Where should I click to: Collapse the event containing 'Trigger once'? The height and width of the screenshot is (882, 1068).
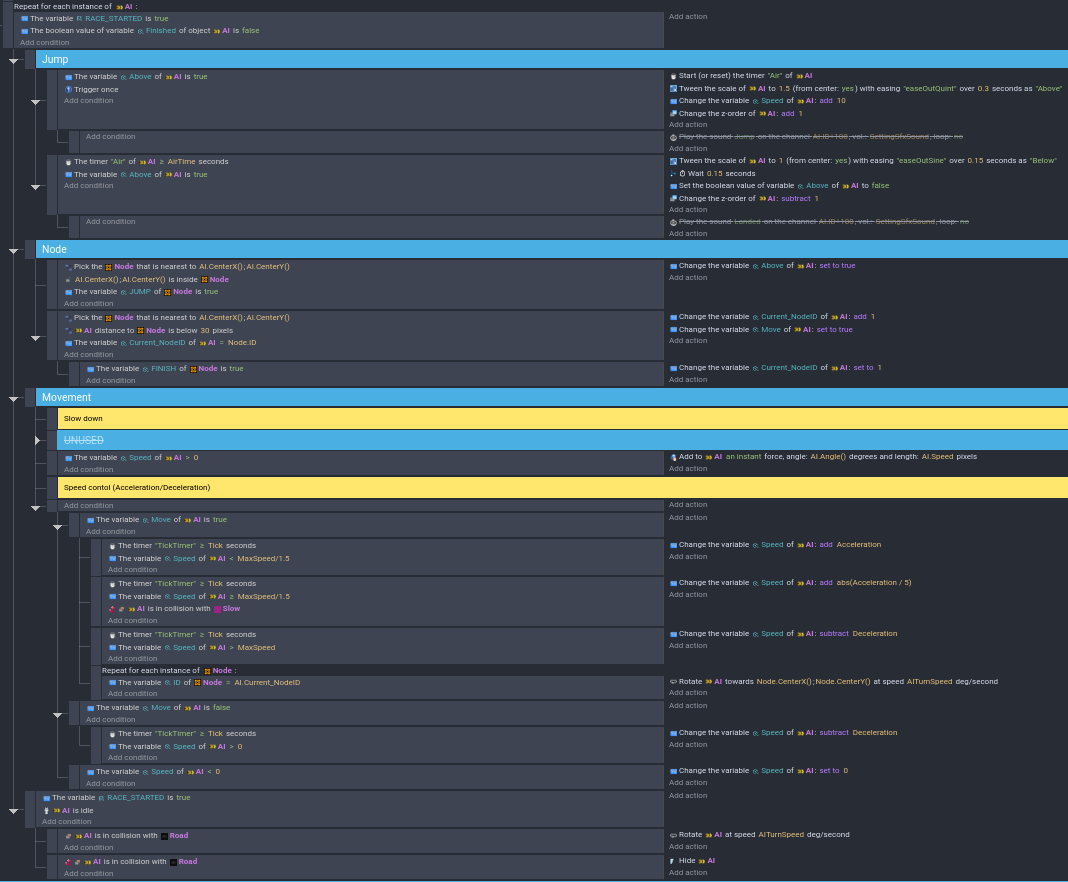tap(35, 102)
